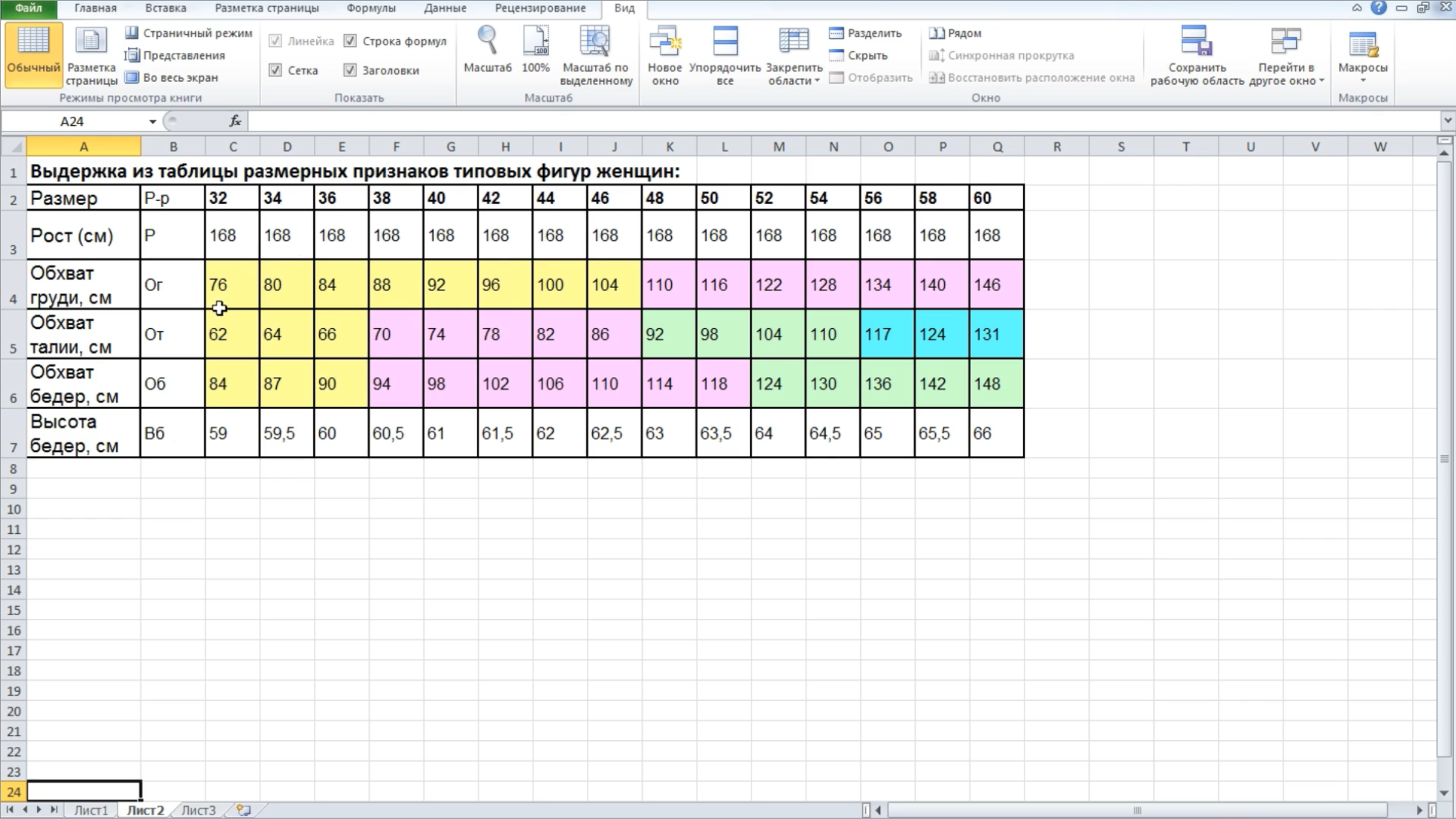This screenshot has width=1456, height=819.
Task: Collapse the ribbon with caret icon
Action: click(x=1357, y=8)
